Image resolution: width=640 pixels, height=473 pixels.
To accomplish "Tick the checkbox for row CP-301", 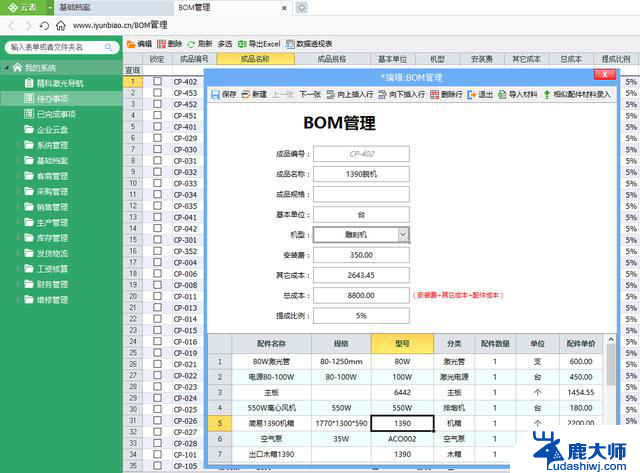I will (157, 240).
